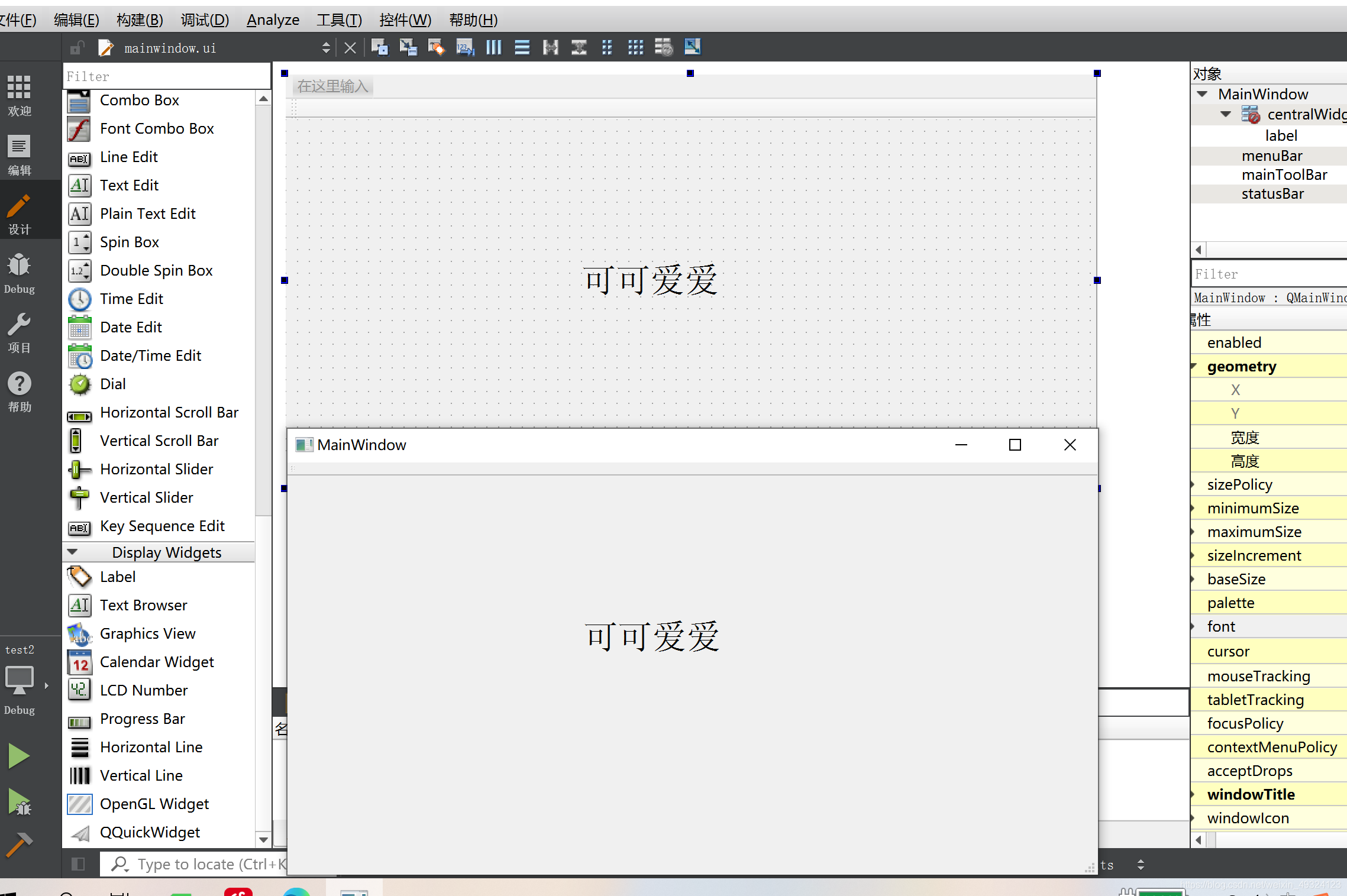Expand the sizePolicy property entry
Image resolution: width=1347 pixels, height=896 pixels.
tap(1196, 484)
